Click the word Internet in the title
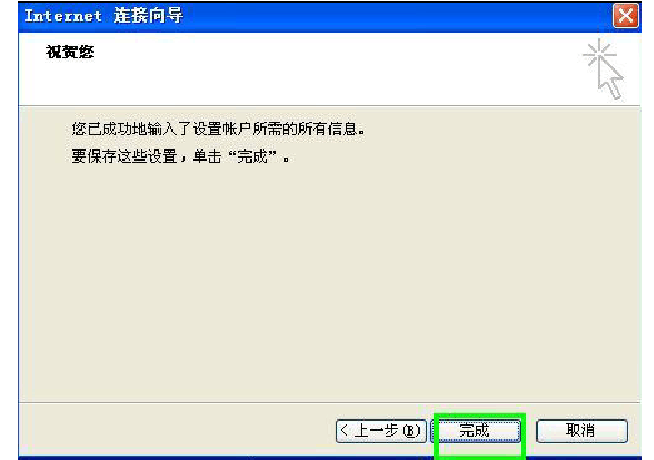The image size is (654, 460). 63,16
